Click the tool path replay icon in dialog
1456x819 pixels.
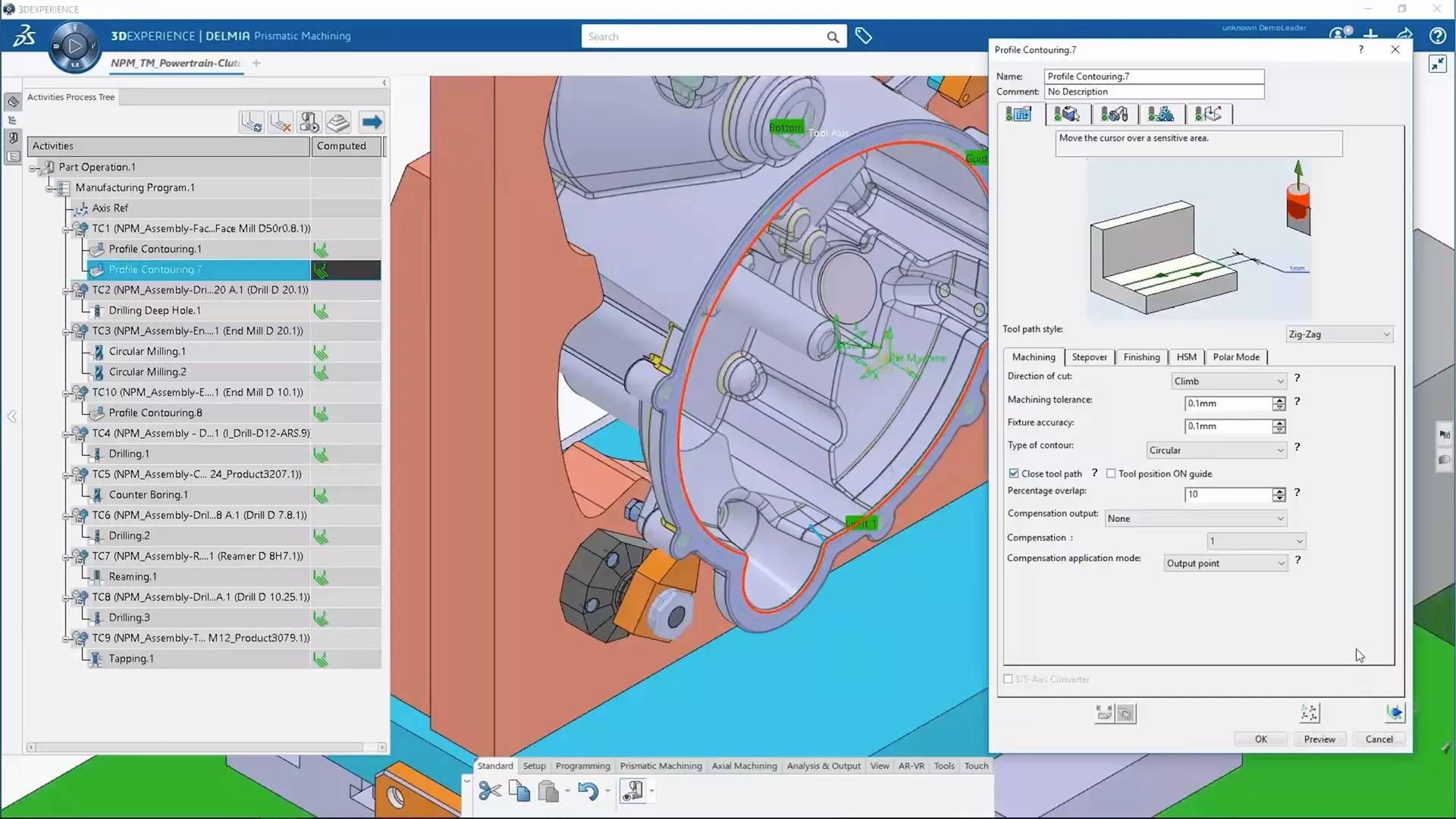click(x=1310, y=713)
